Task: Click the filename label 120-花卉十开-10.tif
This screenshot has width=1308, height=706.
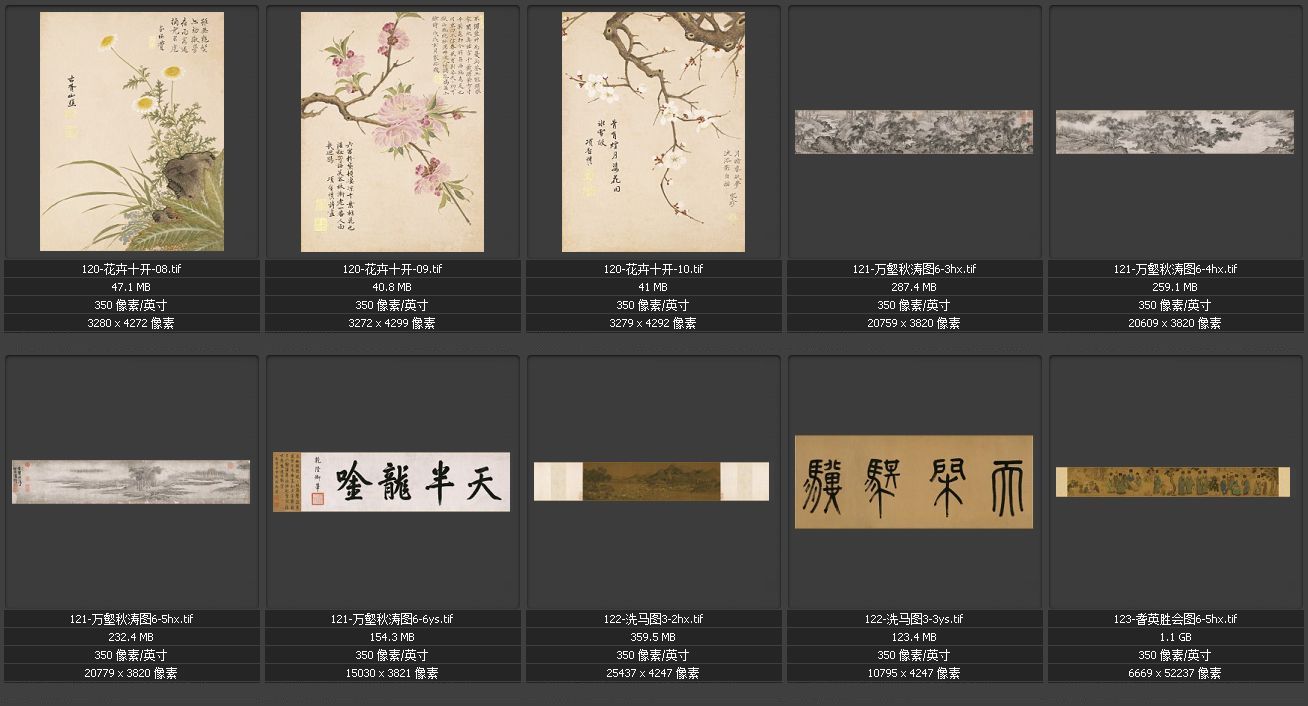Action: tap(653, 269)
